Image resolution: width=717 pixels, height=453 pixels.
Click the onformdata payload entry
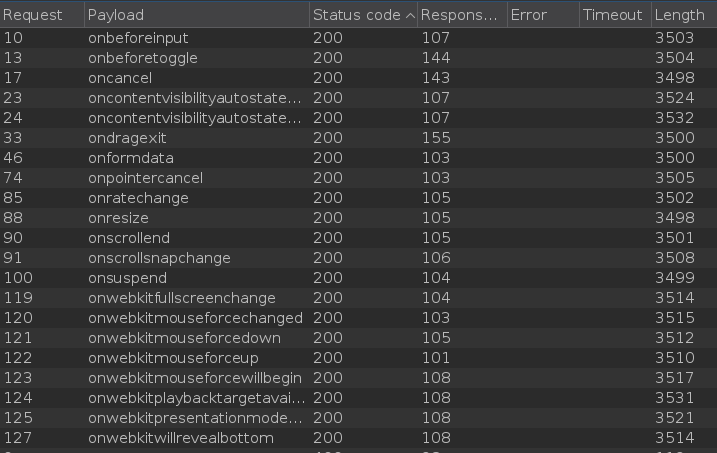[x=130, y=158]
